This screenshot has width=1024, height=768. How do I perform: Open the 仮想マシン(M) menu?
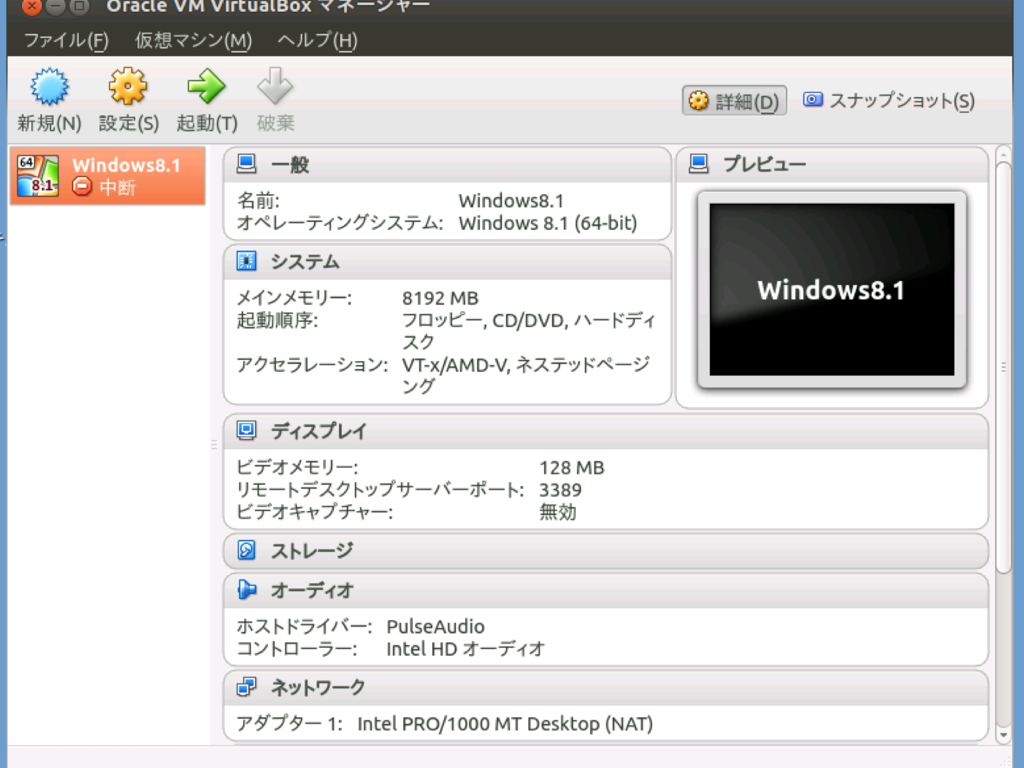coord(193,40)
